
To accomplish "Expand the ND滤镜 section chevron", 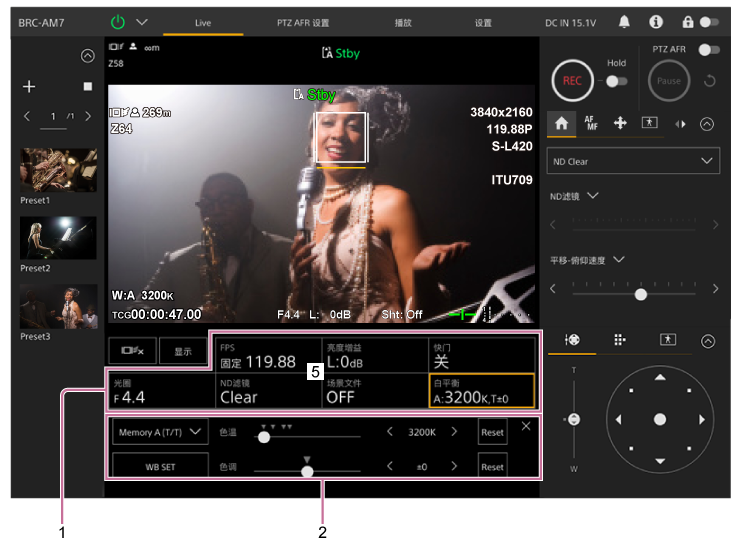I will [x=593, y=196].
